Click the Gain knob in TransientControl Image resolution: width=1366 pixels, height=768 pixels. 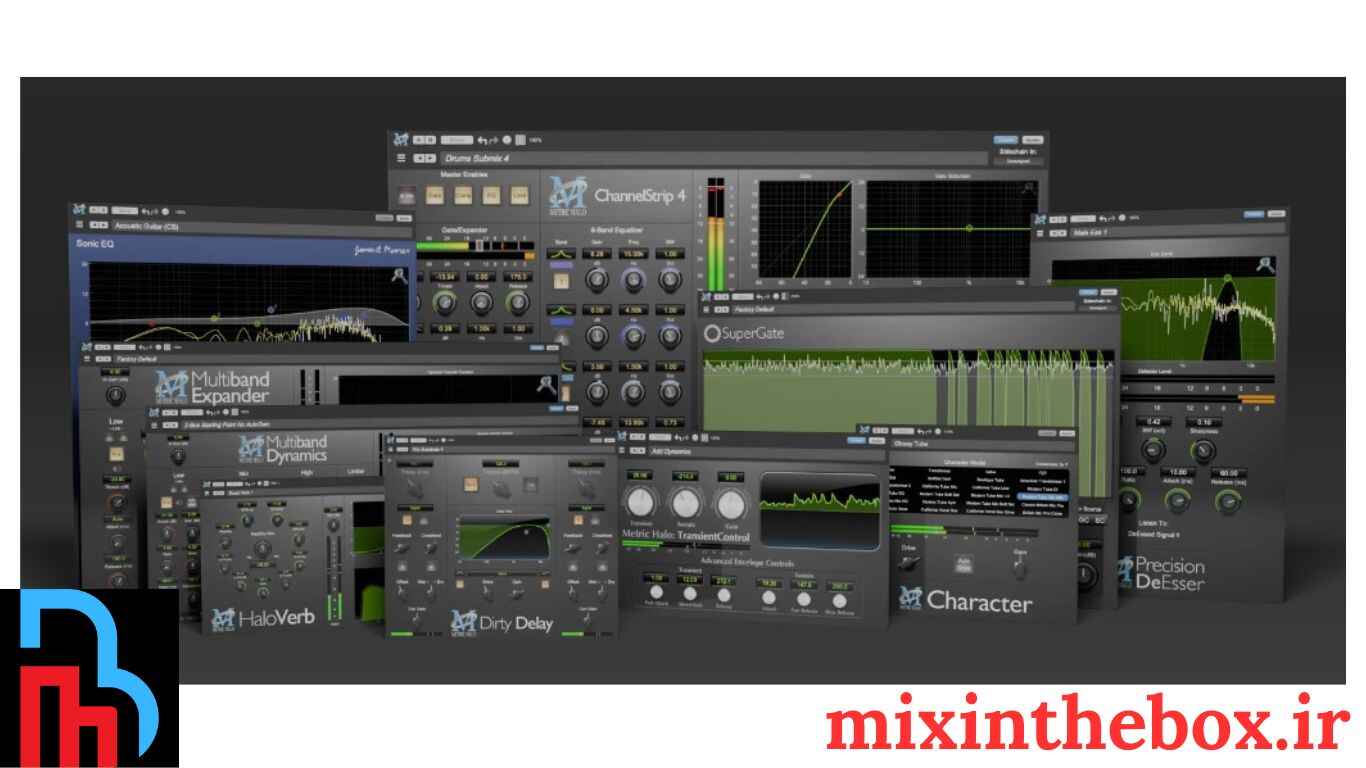(732, 503)
